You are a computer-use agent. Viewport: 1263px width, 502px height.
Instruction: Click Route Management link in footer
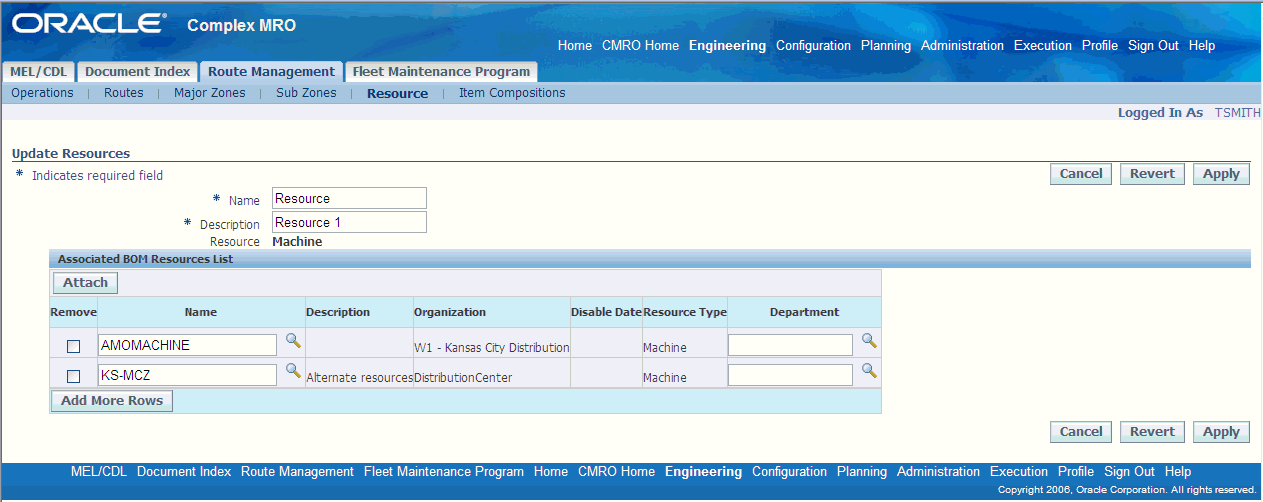pos(297,472)
